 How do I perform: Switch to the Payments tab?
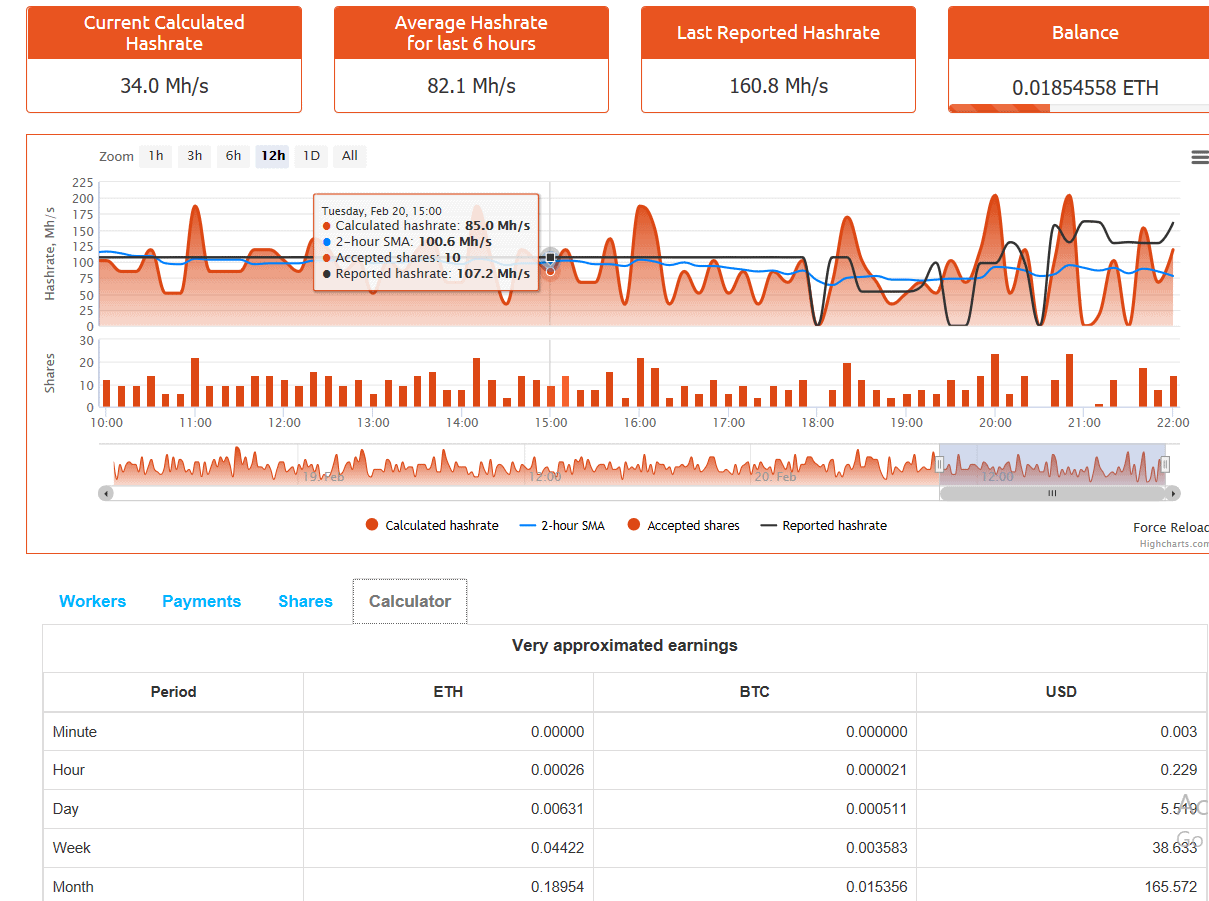pos(201,601)
